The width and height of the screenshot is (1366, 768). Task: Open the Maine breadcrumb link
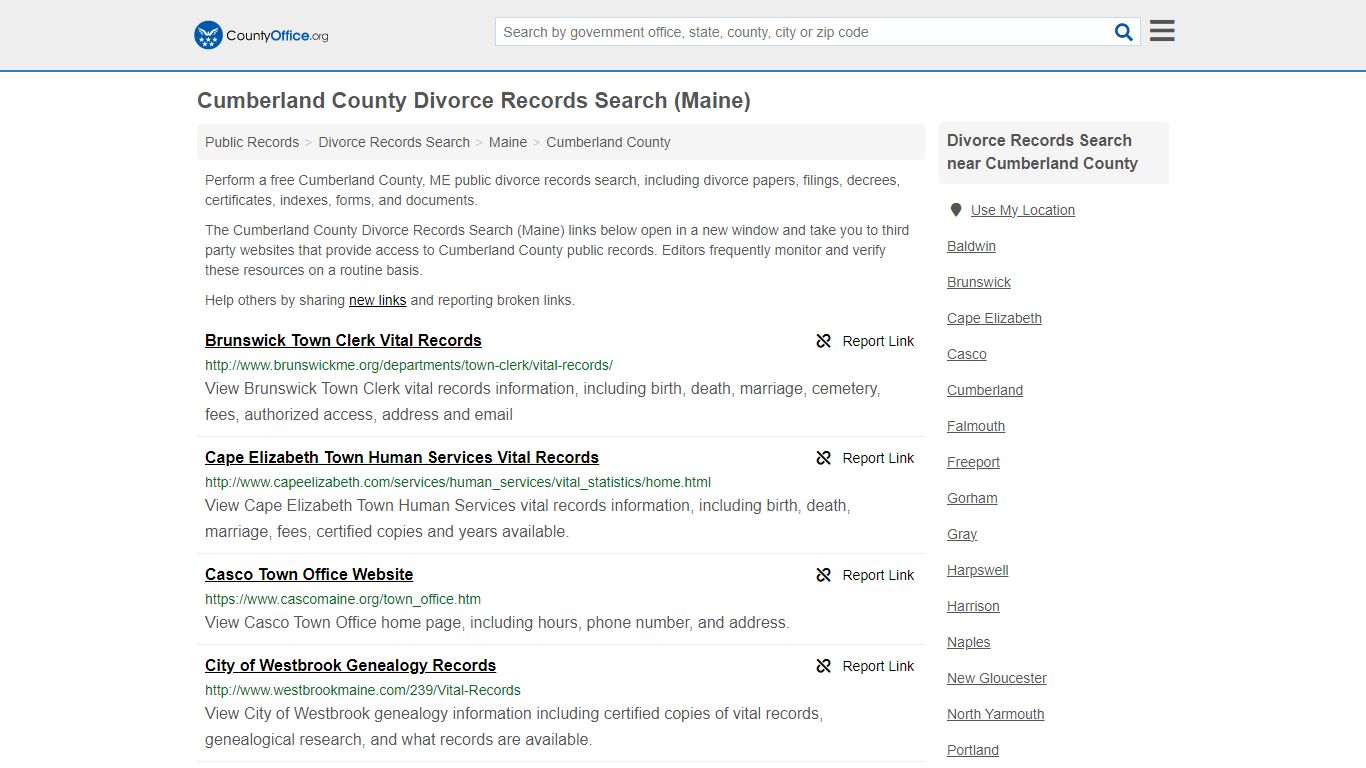coord(508,142)
